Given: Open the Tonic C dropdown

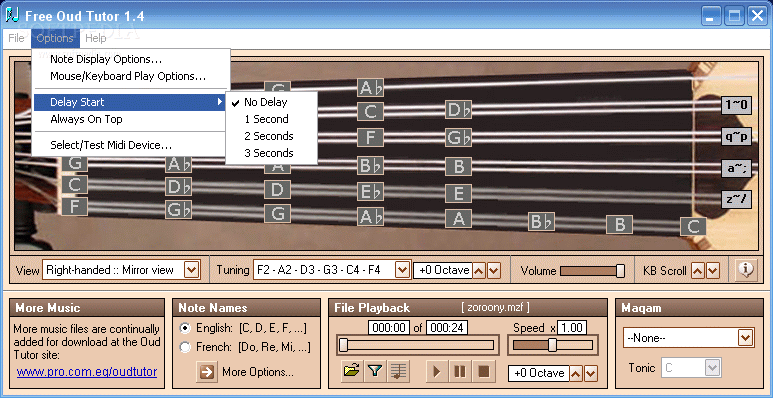Looking at the screenshot, I should [x=712, y=367].
